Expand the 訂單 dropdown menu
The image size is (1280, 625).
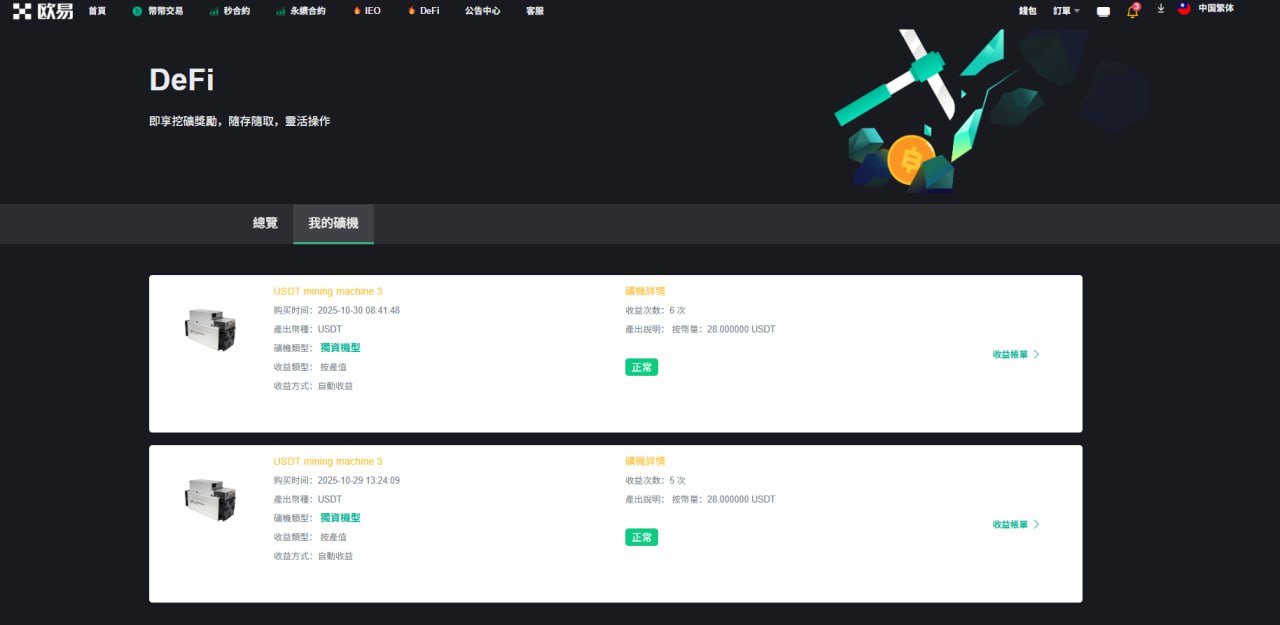[1066, 11]
